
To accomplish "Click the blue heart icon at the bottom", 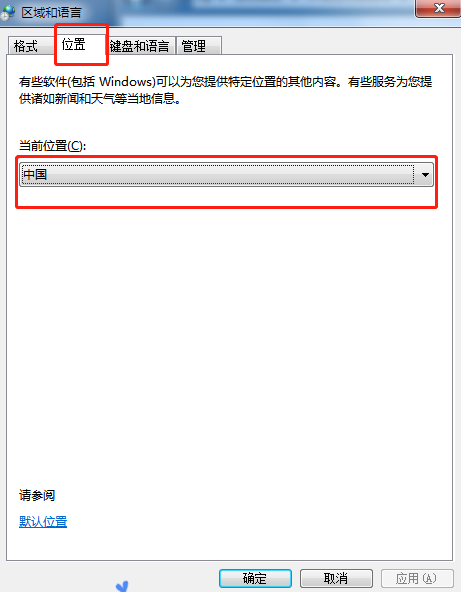I will coord(122,586).
